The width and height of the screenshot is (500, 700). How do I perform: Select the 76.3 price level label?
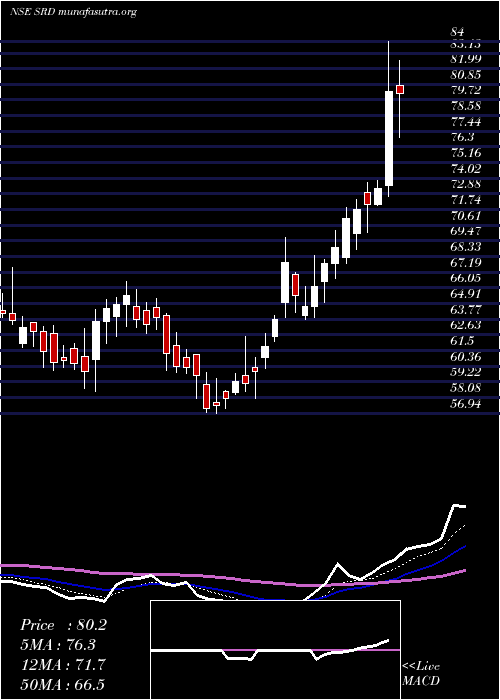point(462,138)
